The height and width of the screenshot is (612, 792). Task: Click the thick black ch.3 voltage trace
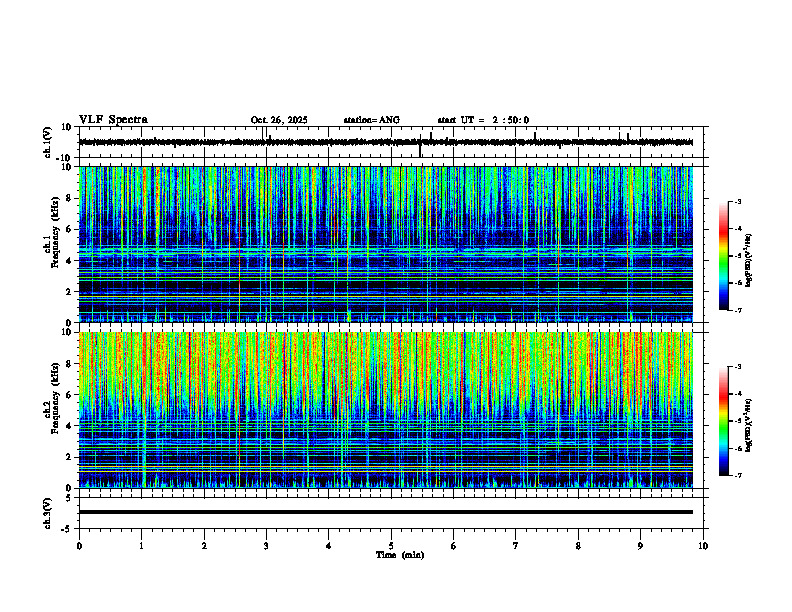coord(385,512)
